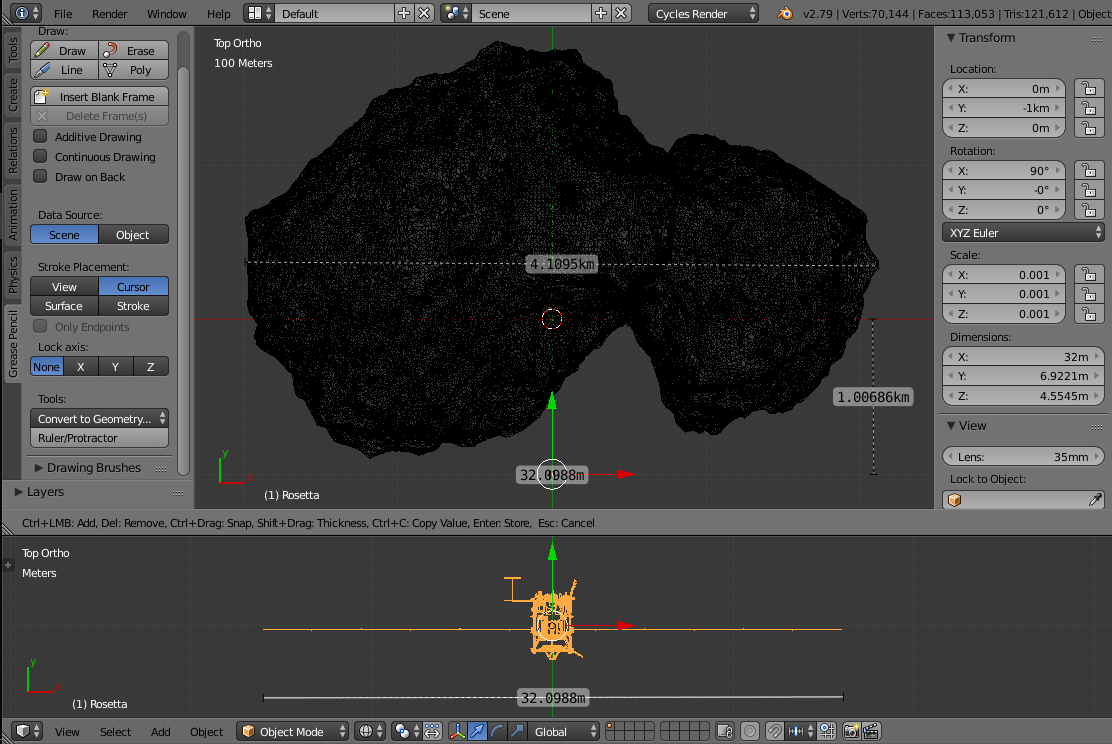Open the Cycles Render engine dropdown

pyautogui.click(x=703, y=13)
